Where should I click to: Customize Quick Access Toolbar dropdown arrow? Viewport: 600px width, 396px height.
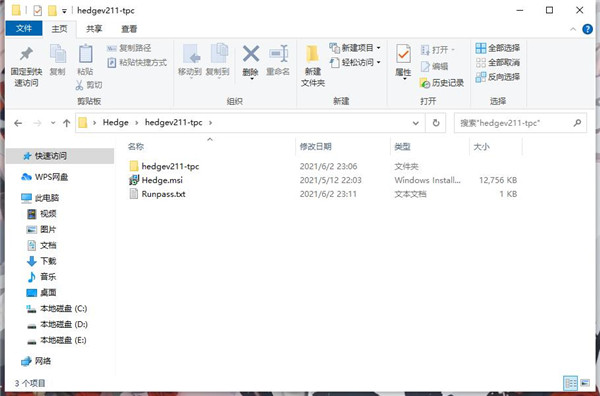pyautogui.click(x=64, y=11)
